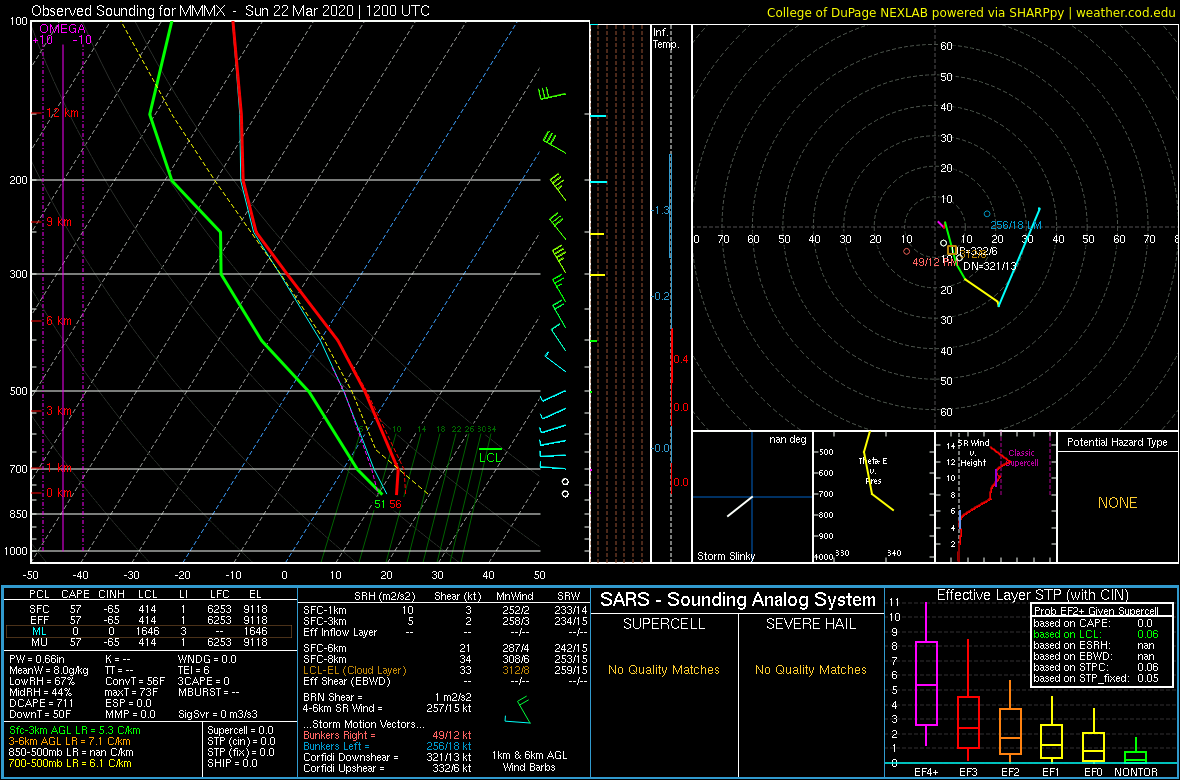Select 700-500mb LR lapse rate

click(72, 764)
